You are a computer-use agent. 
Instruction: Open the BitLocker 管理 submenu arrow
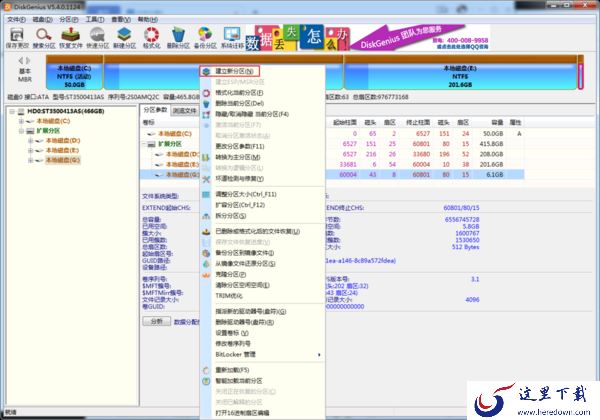click(x=319, y=355)
